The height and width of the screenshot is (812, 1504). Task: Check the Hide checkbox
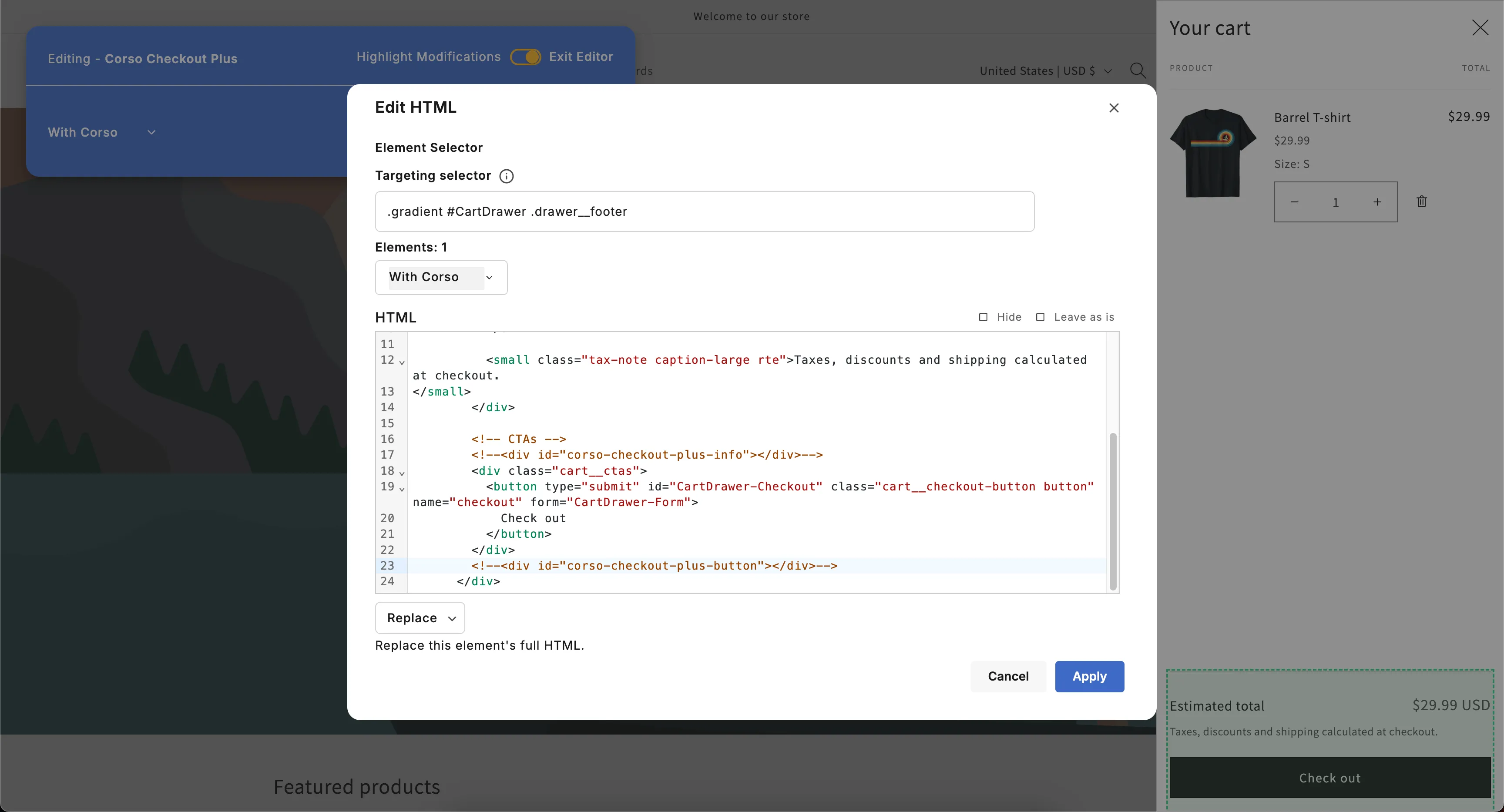[983, 317]
